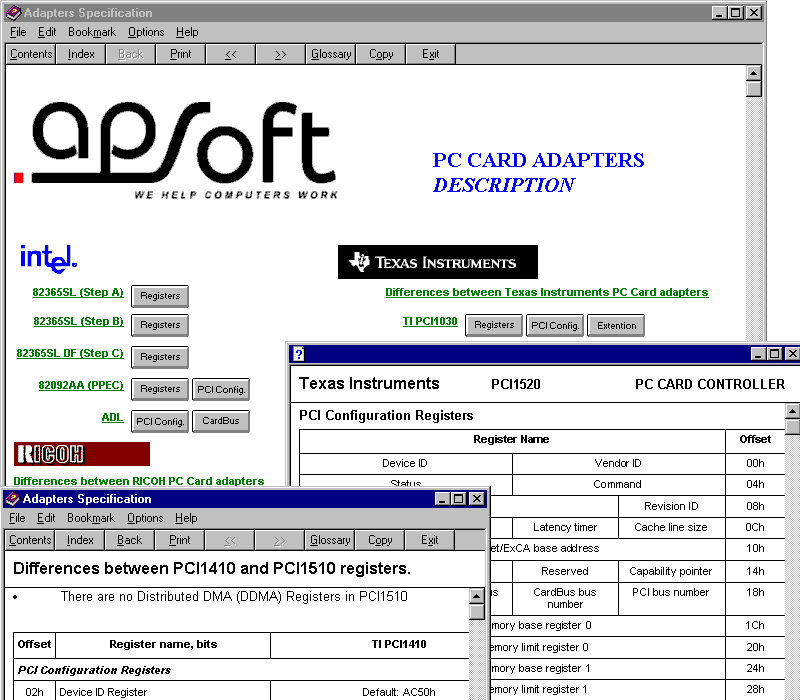This screenshot has width=800, height=700.
Task: Open the 82365SL (Step A) link
Action: [78, 292]
